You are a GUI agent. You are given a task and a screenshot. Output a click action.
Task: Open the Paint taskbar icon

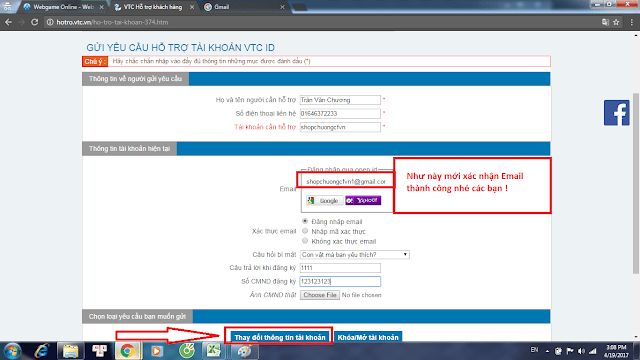pyautogui.click(x=244, y=351)
